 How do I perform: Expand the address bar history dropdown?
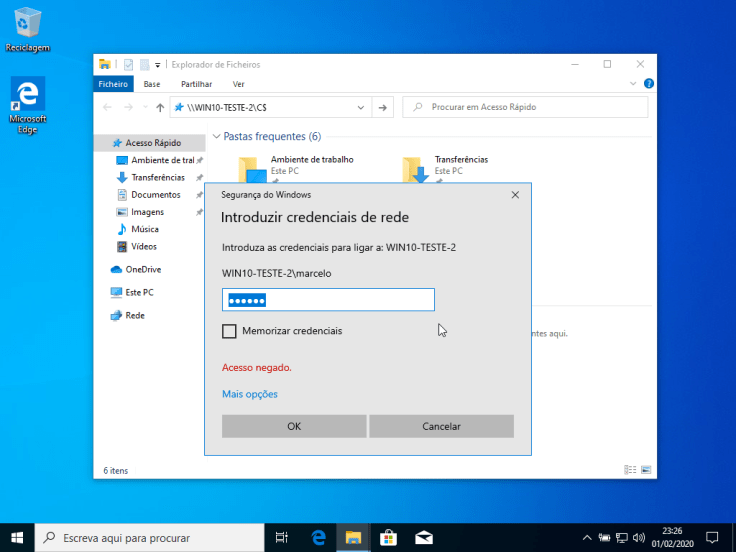[360, 107]
